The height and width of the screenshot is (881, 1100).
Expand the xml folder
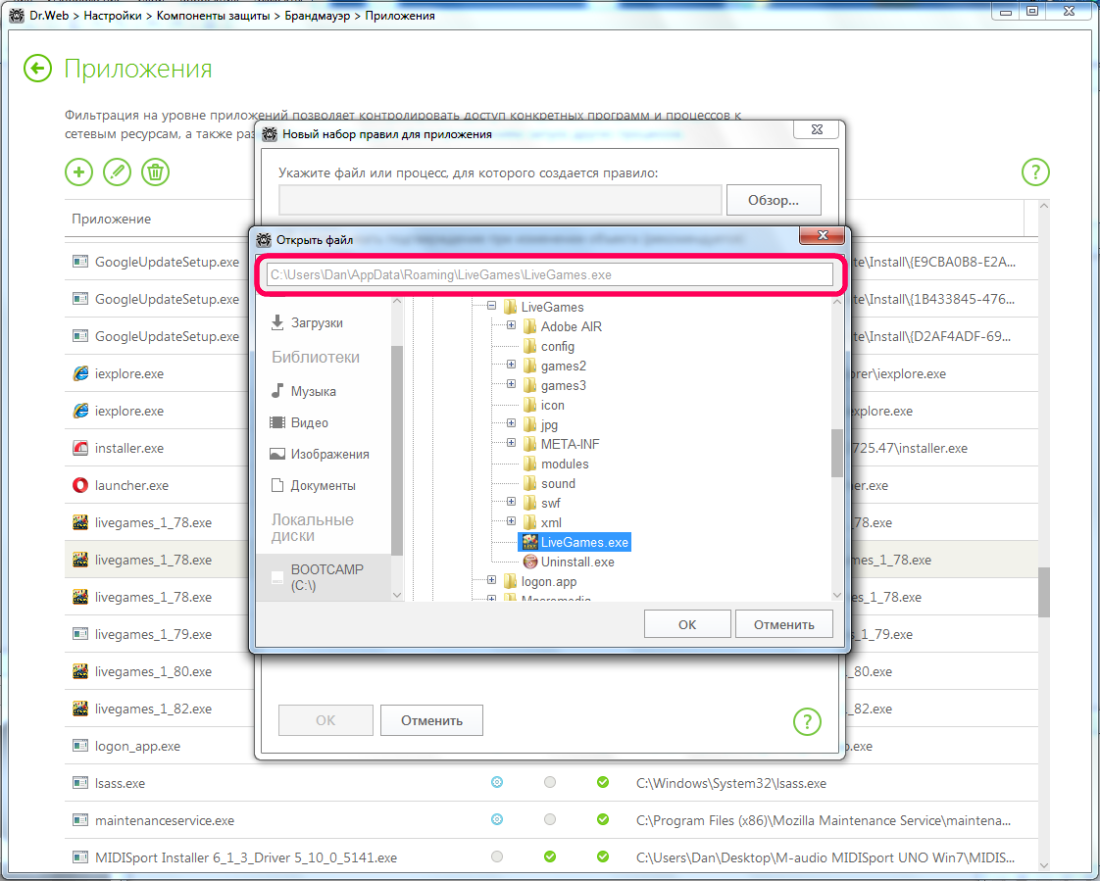[x=511, y=522]
